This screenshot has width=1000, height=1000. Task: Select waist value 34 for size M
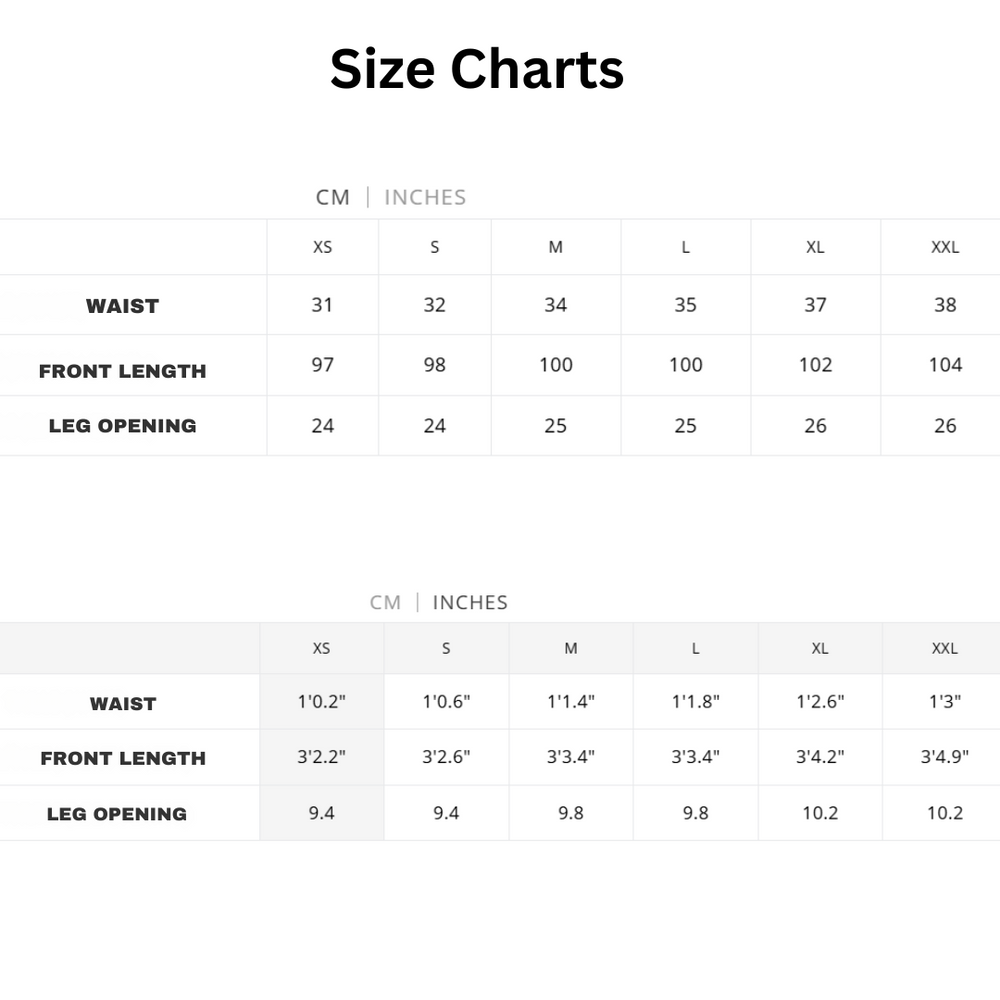(x=556, y=305)
